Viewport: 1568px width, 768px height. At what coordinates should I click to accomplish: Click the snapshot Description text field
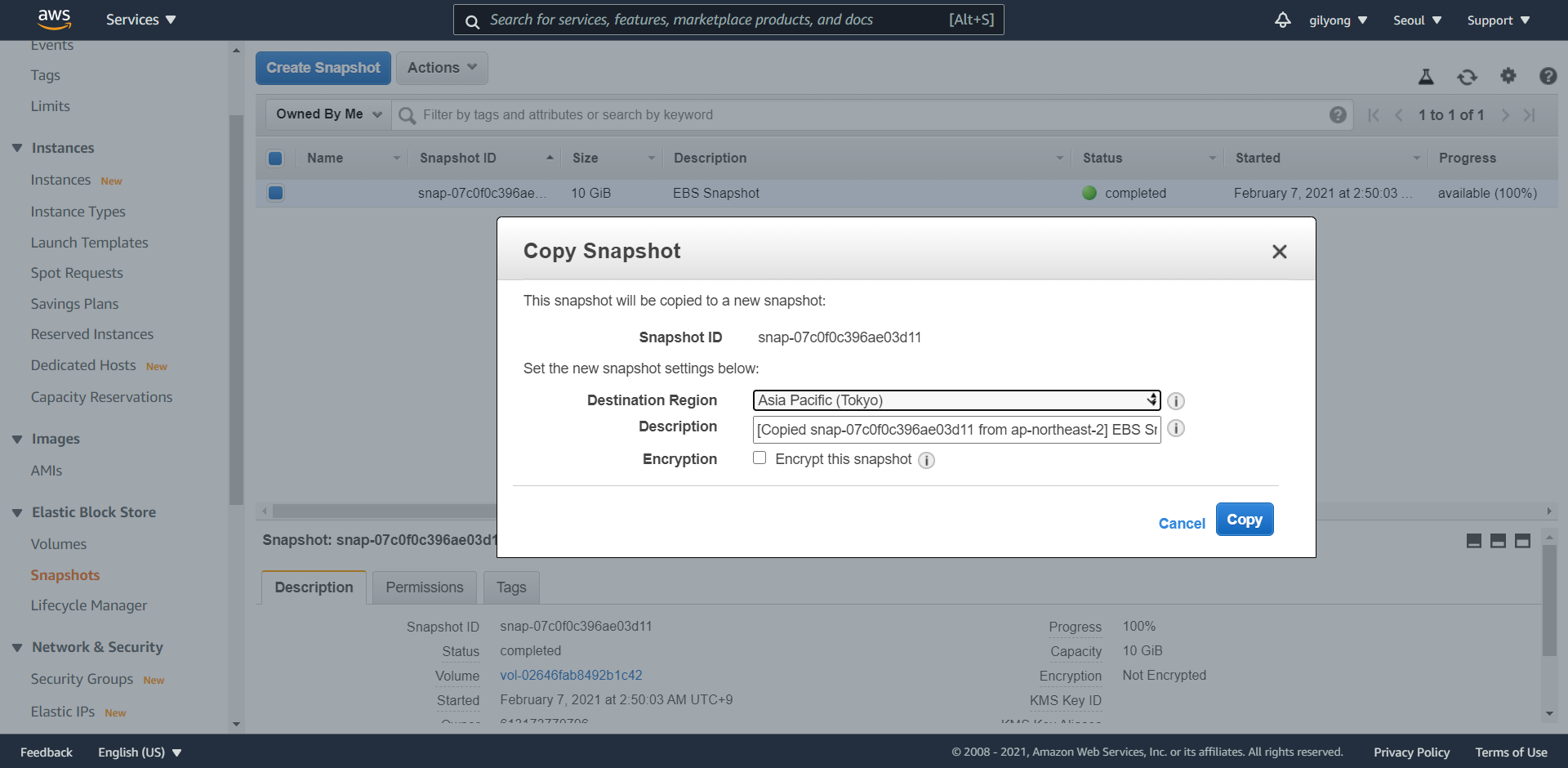(x=956, y=430)
